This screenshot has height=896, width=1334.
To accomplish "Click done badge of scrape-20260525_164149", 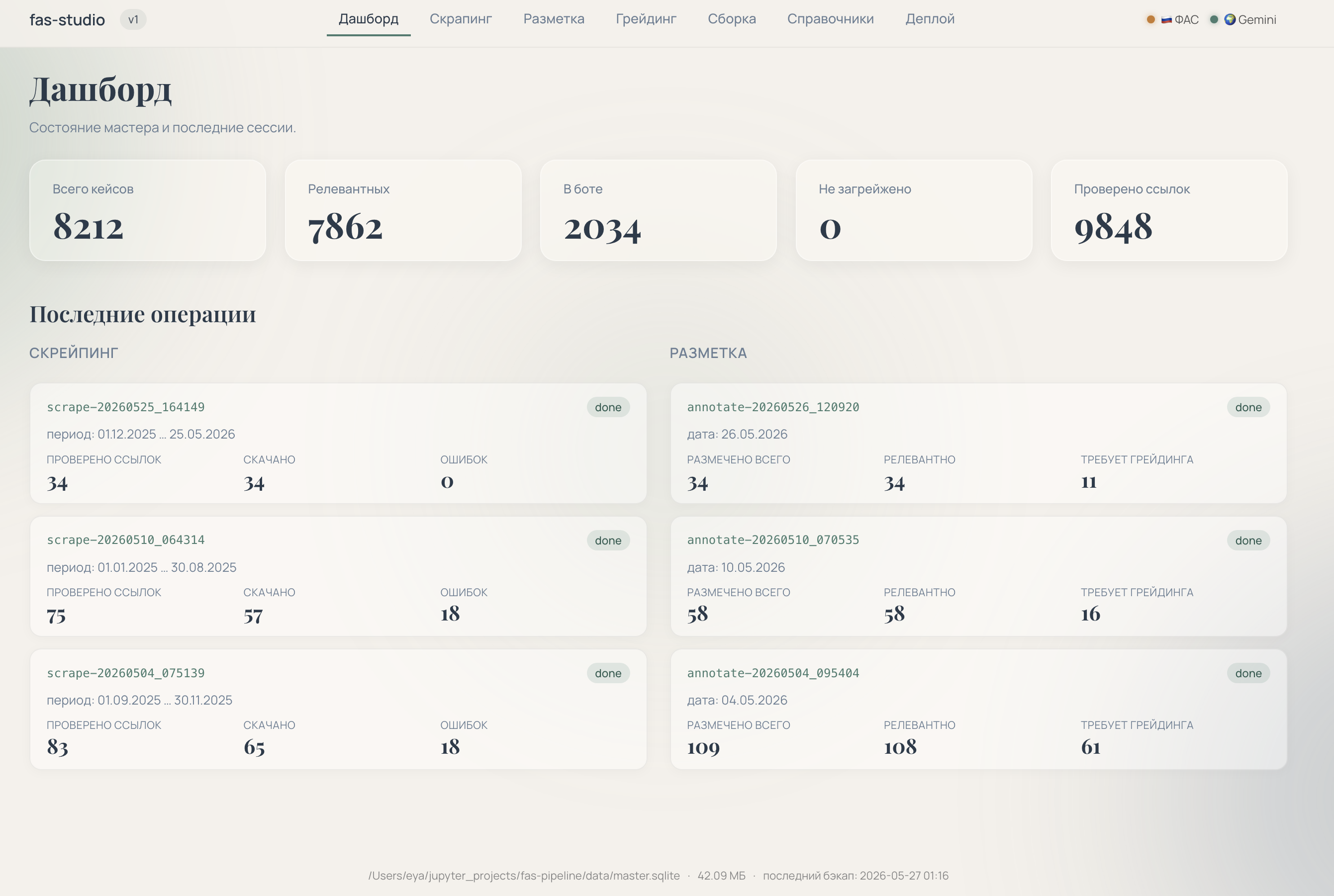I will pyautogui.click(x=608, y=407).
